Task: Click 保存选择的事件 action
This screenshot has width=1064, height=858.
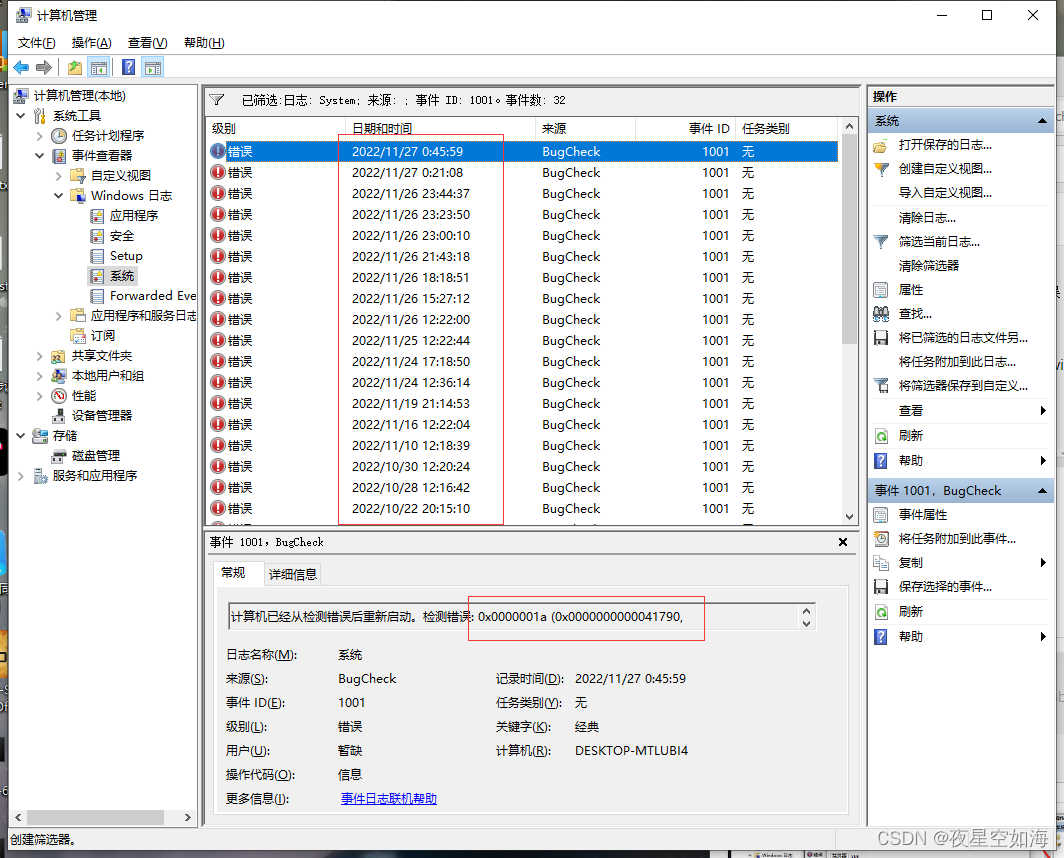Action: pos(945,586)
